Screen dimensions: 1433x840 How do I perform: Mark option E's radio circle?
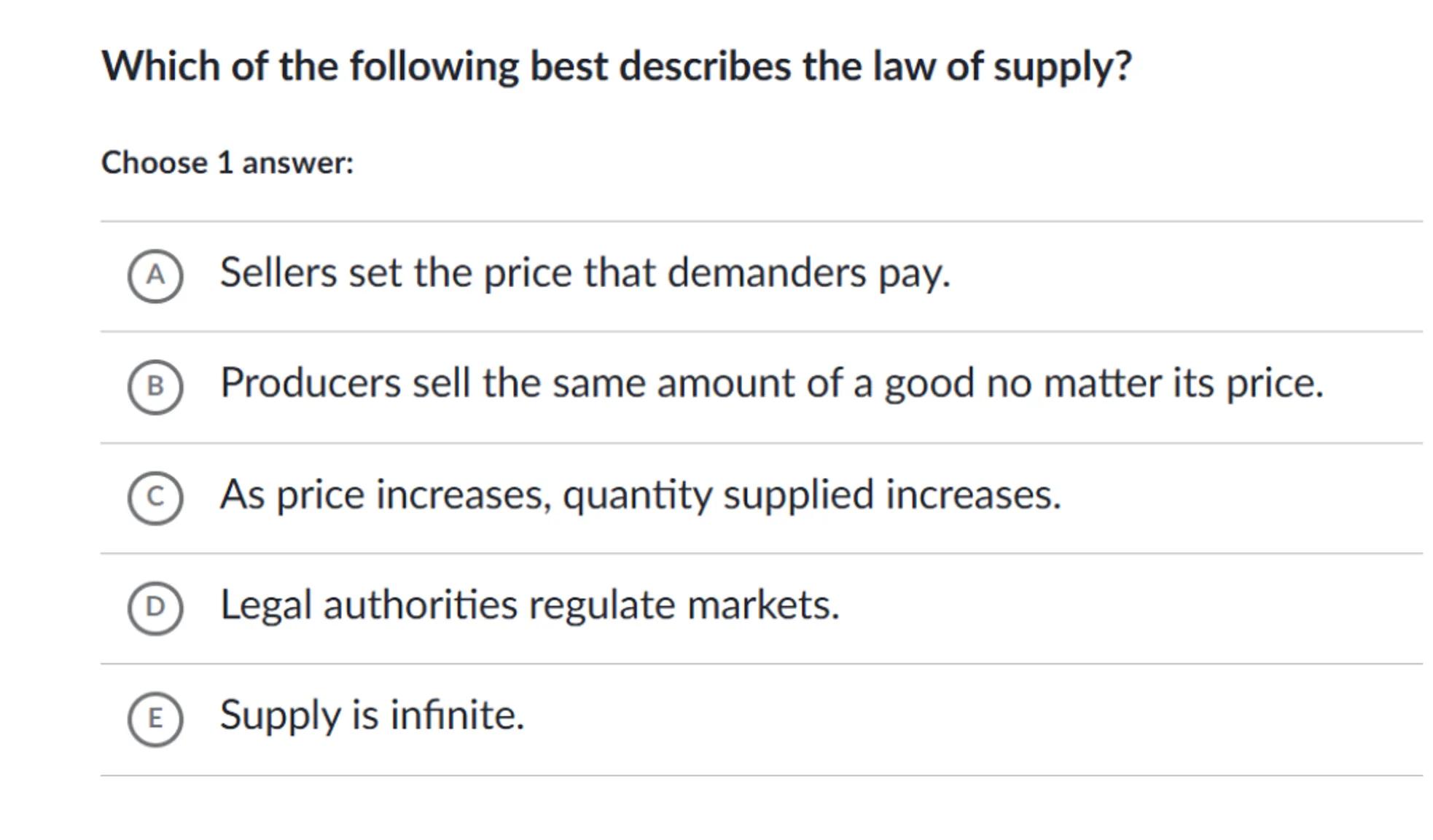tap(155, 718)
